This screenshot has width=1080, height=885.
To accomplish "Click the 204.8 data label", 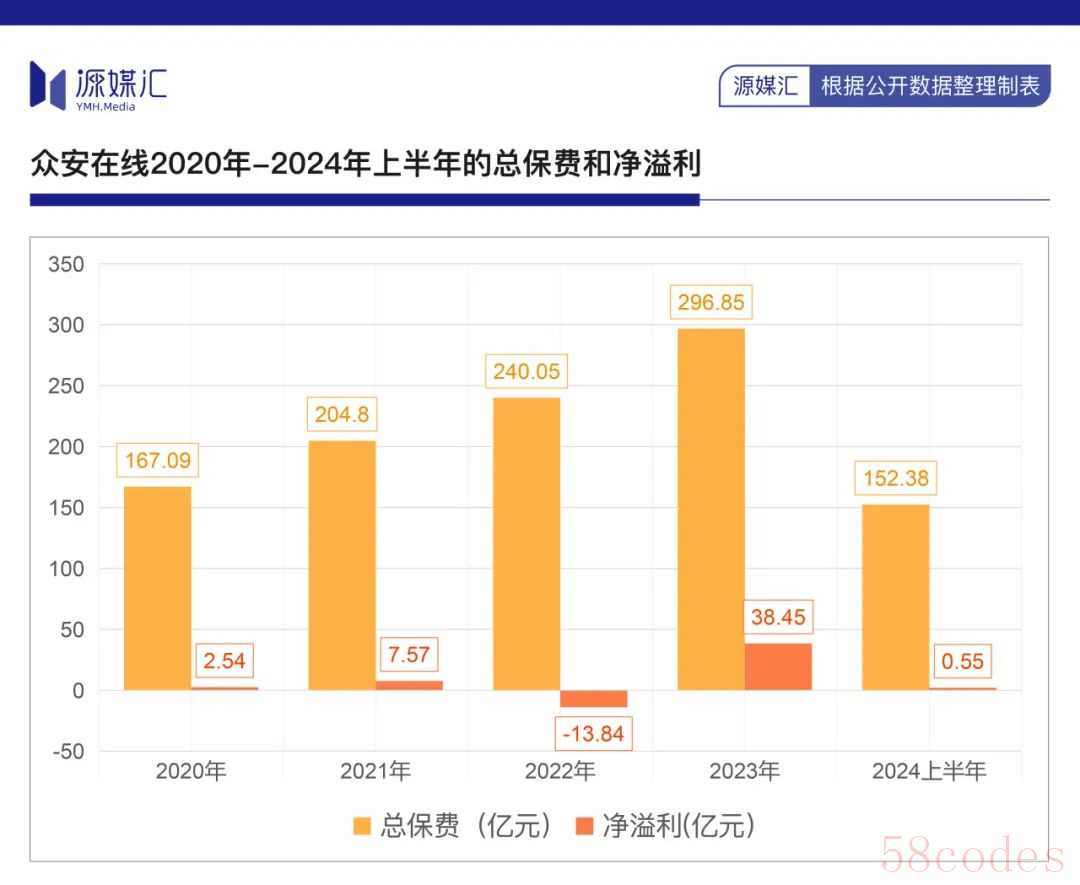I will click(342, 415).
